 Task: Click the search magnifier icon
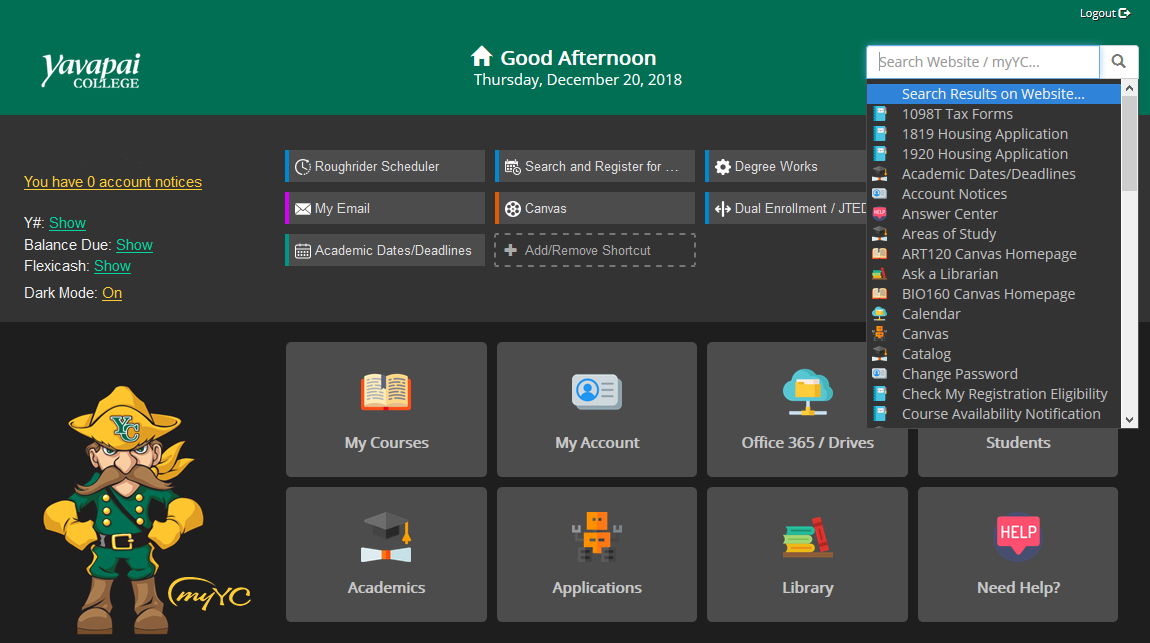pos(1118,61)
